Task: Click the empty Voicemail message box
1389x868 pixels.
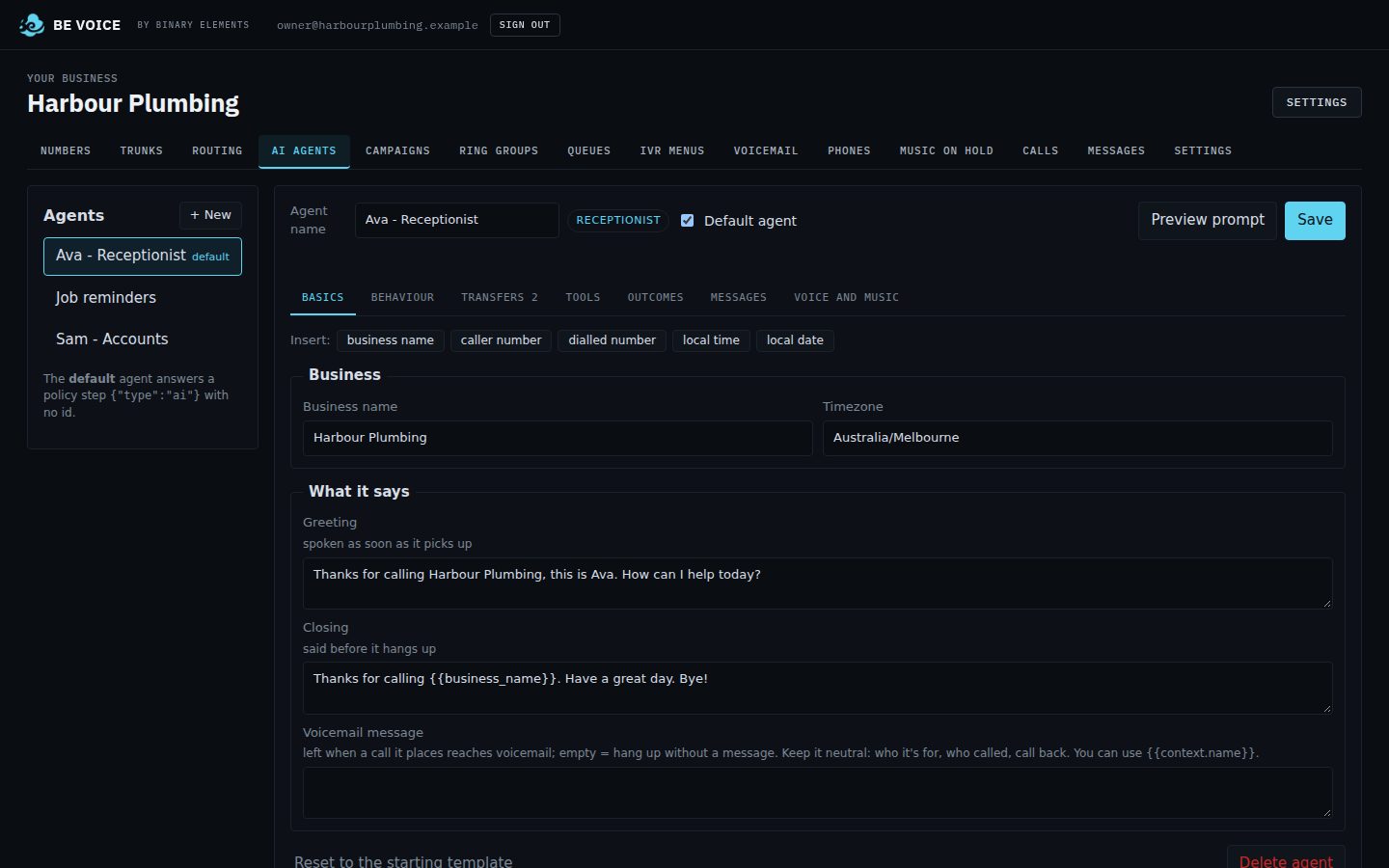Action: [x=818, y=793]
